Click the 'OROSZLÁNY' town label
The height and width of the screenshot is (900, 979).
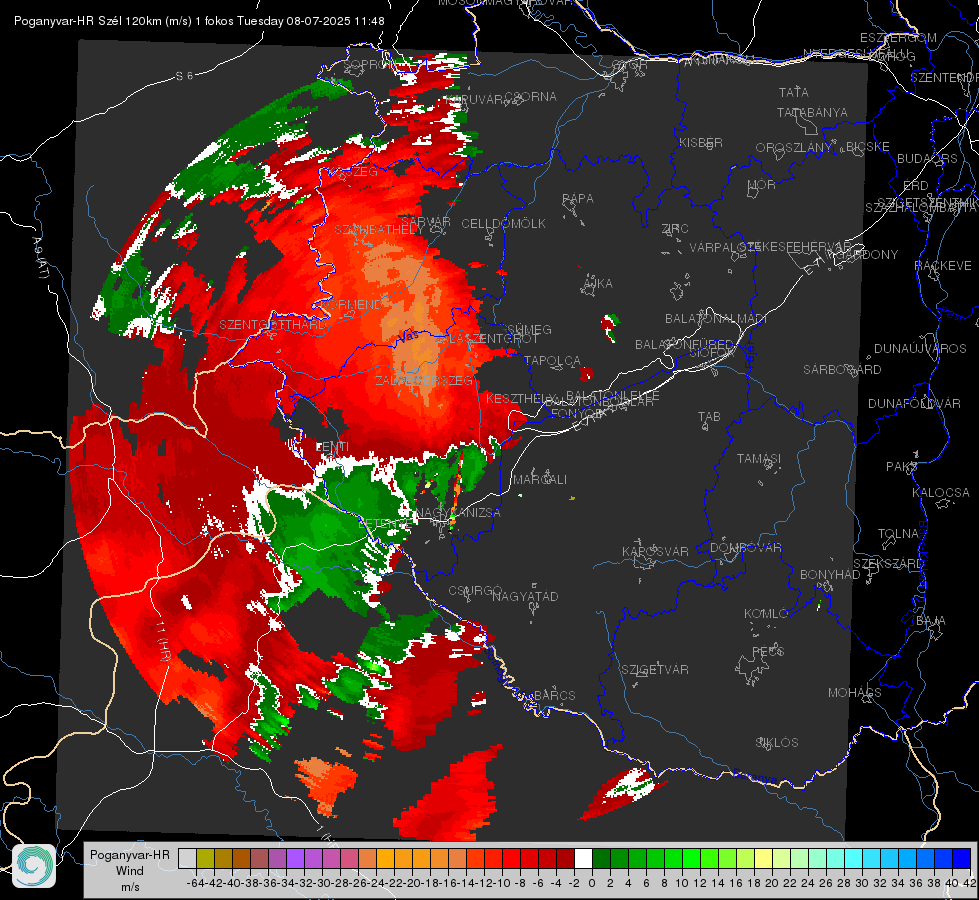tap(794, 148)
